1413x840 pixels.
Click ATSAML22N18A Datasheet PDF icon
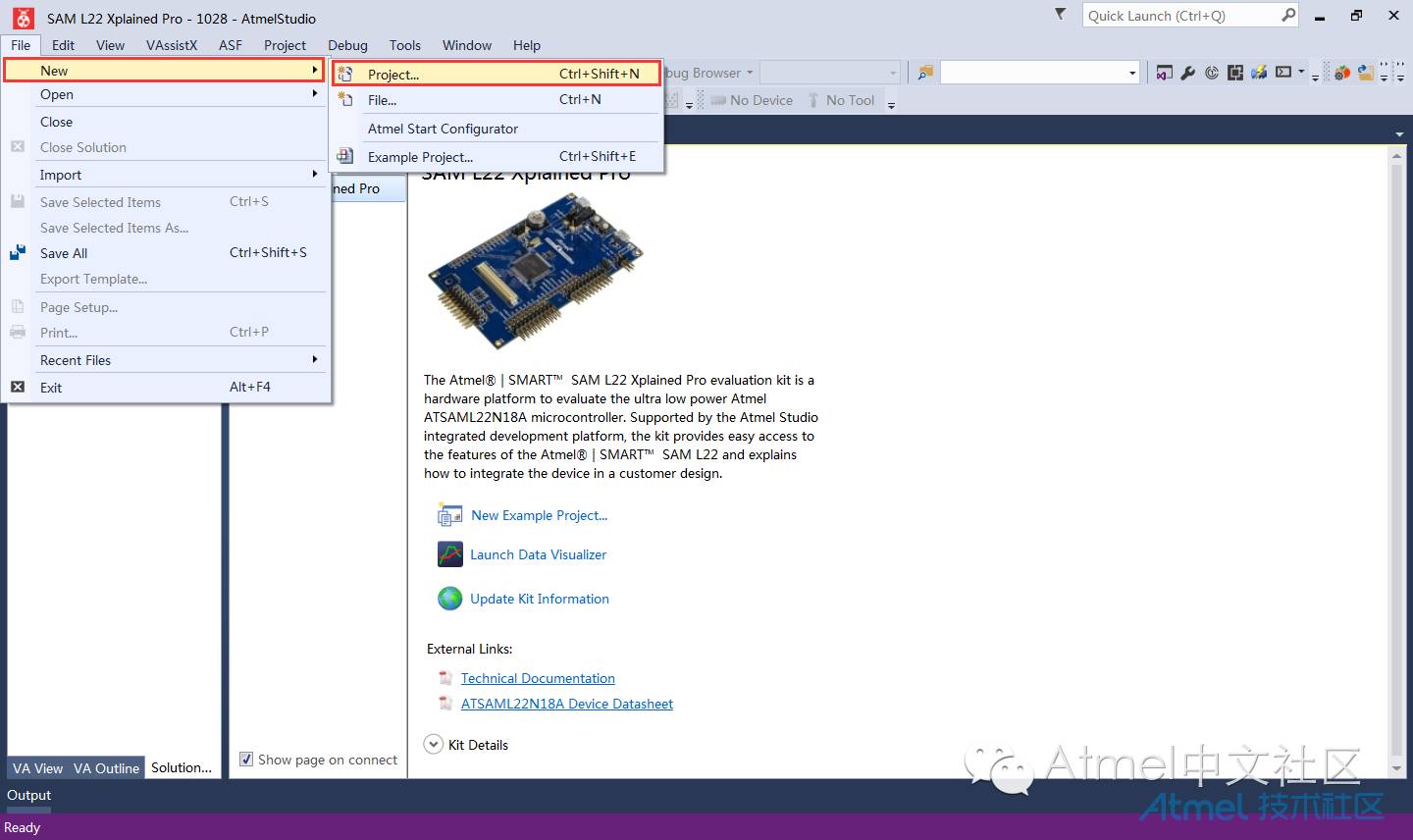point(445,704)
